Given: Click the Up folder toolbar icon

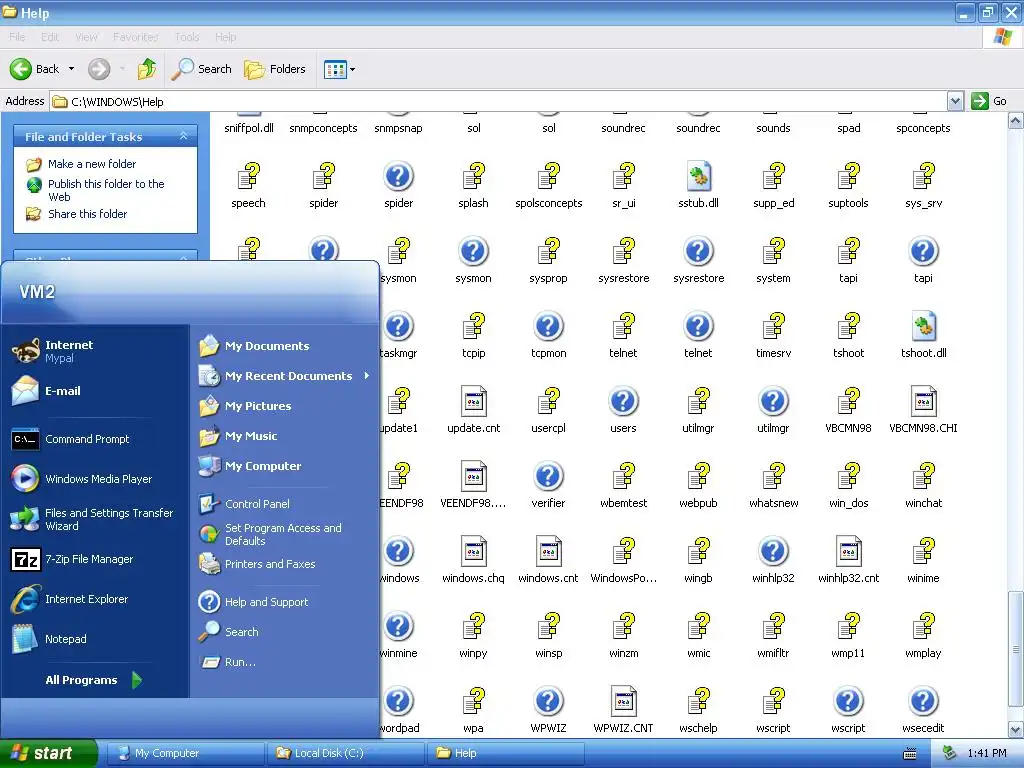Looking at the screenshot, I should pos(147,69).
